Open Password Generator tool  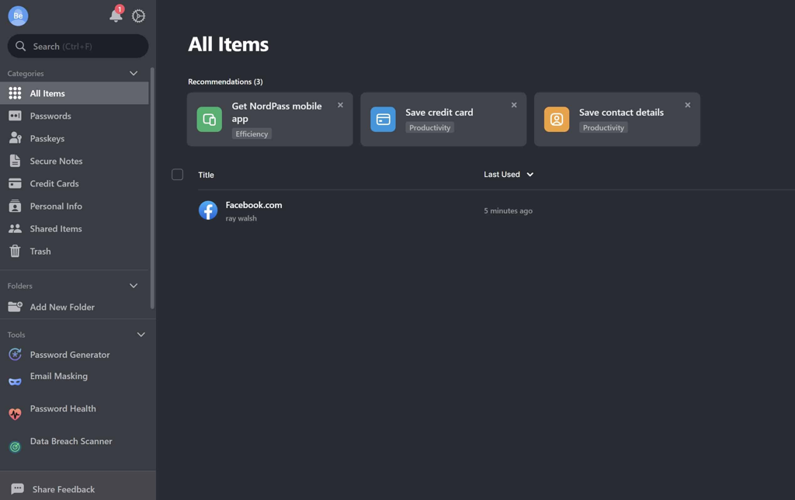click(69, 355)
